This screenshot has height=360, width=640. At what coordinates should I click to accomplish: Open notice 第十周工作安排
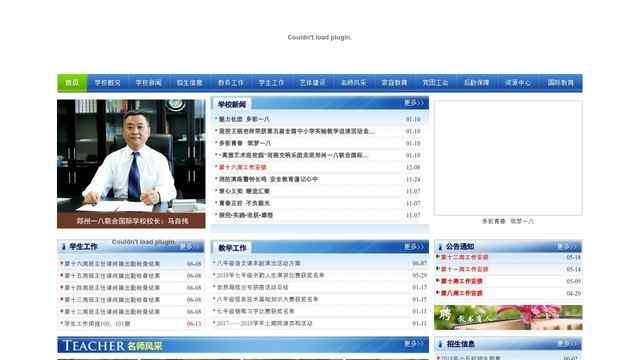coord(462,281)
